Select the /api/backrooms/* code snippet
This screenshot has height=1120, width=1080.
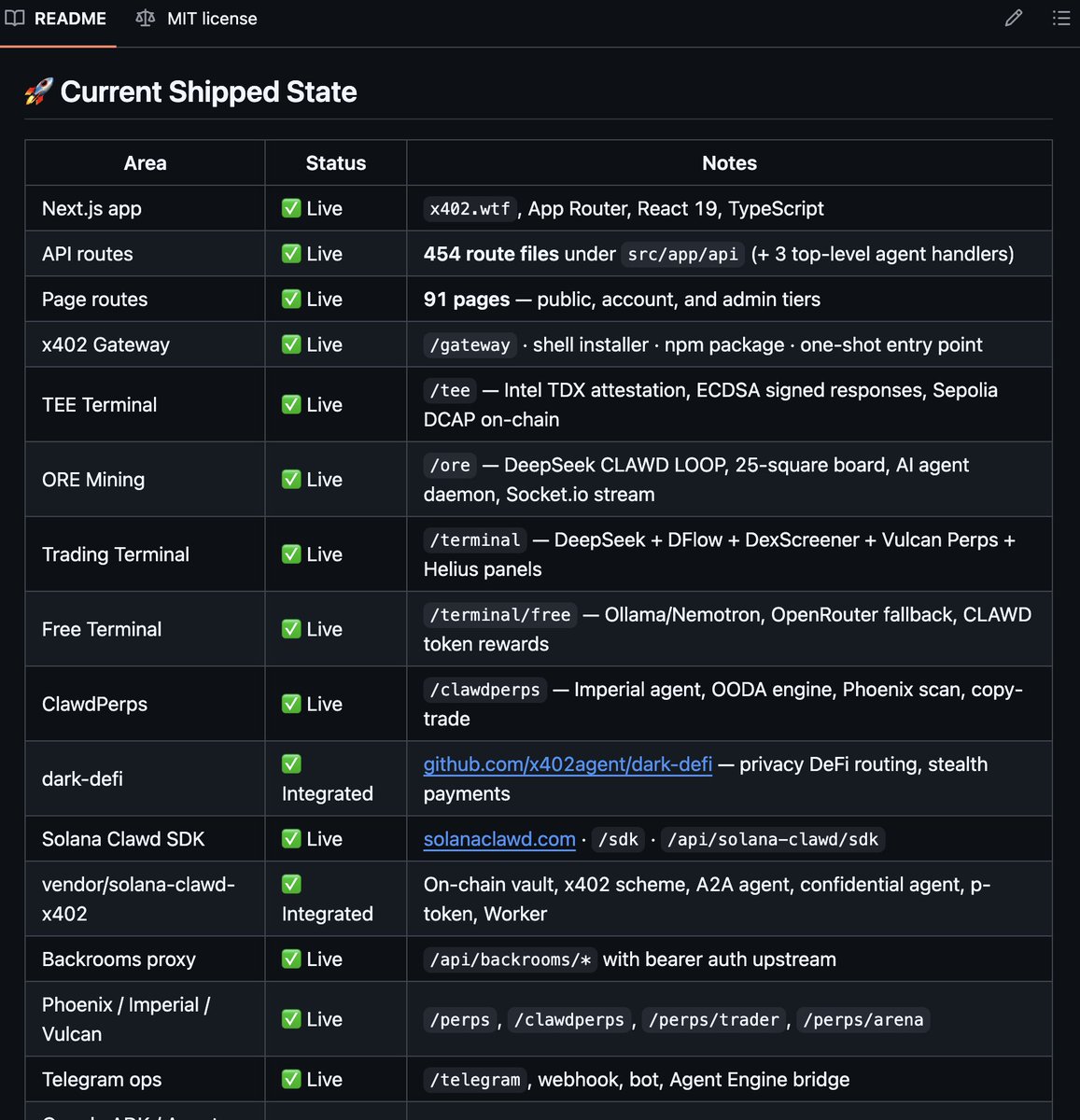[510, 959]
